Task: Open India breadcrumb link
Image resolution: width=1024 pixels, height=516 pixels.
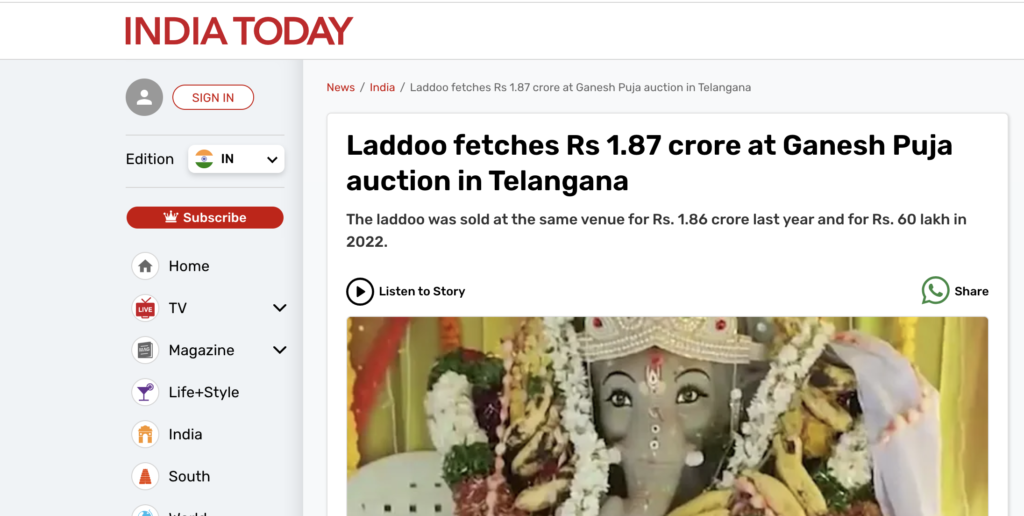Action: (382, 87)
